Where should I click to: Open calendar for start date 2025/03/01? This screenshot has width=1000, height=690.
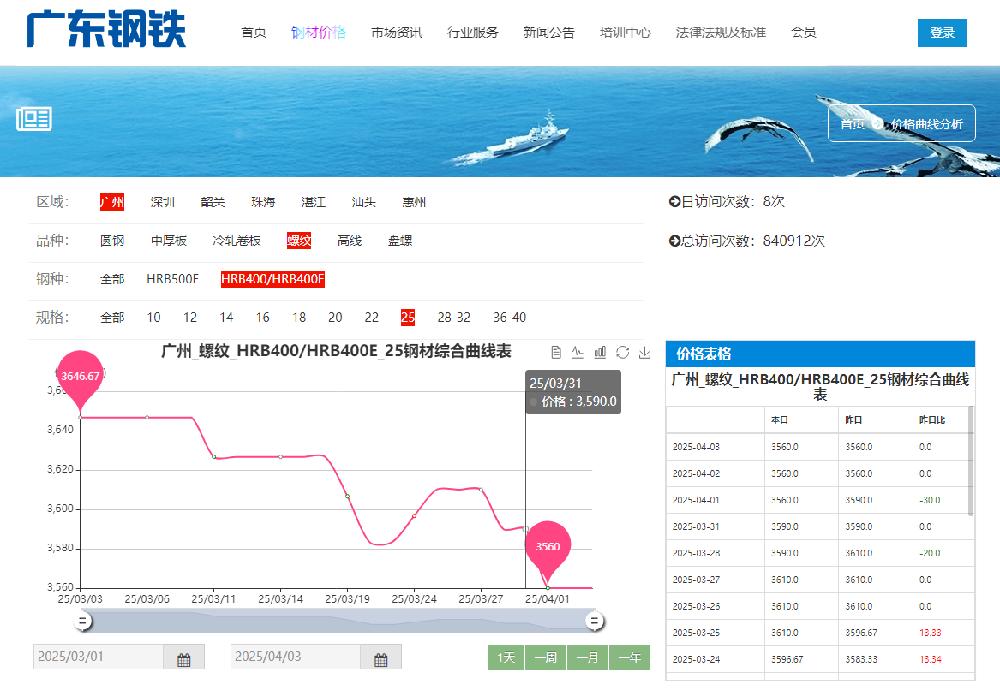click(184, 659)
